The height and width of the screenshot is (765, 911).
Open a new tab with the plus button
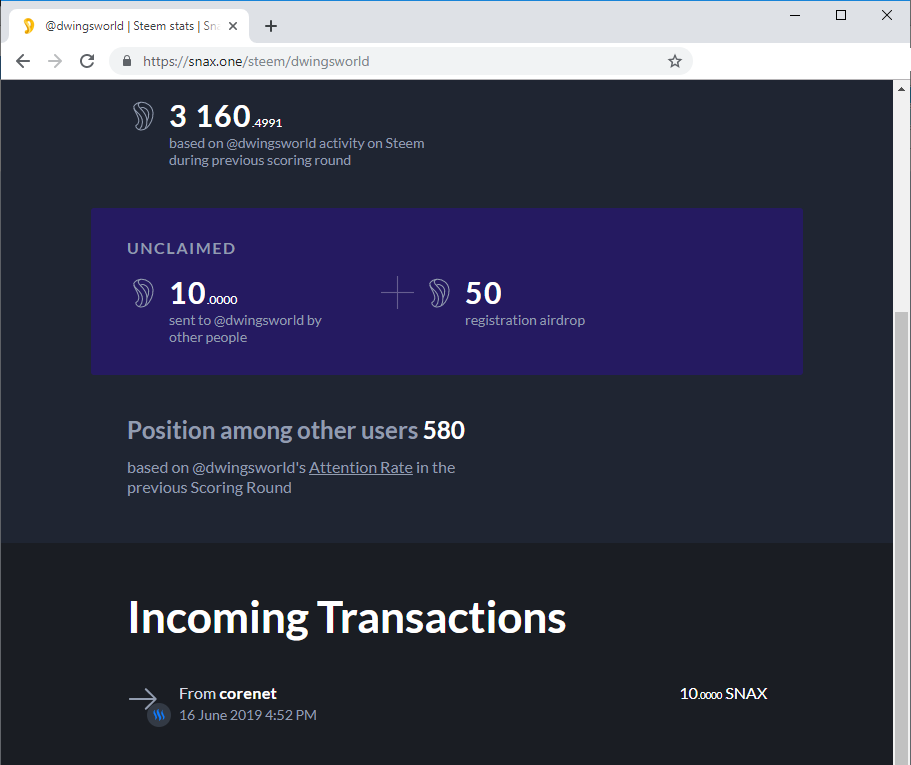pos(271,26)
